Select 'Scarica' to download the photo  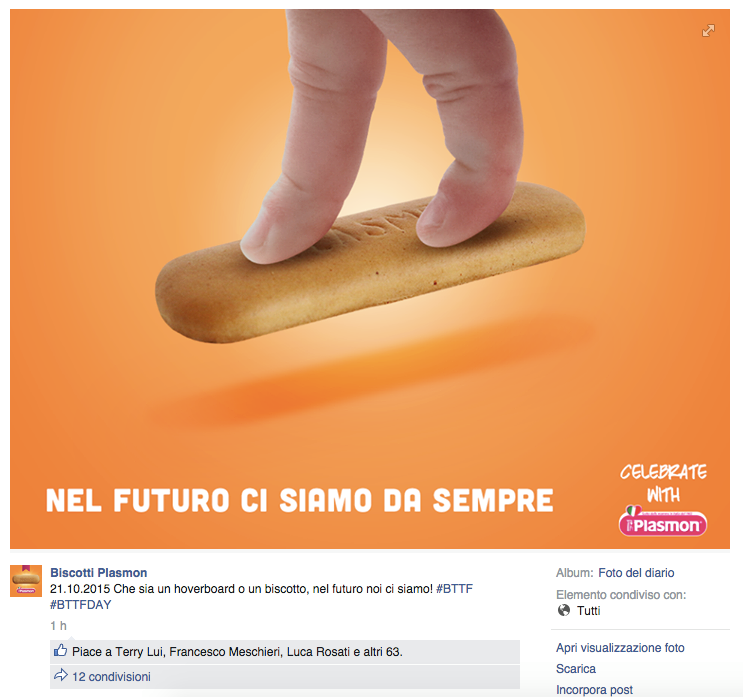click(576, 669)
